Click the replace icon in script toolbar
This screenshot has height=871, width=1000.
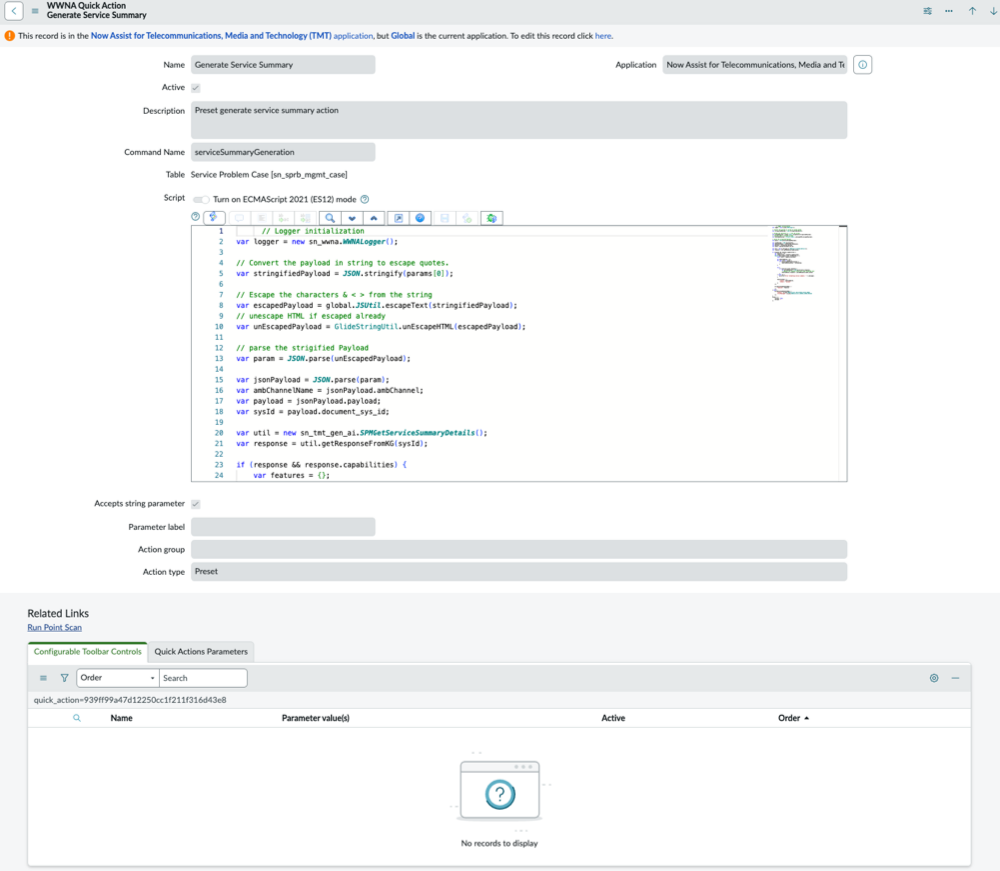(283, 218)
